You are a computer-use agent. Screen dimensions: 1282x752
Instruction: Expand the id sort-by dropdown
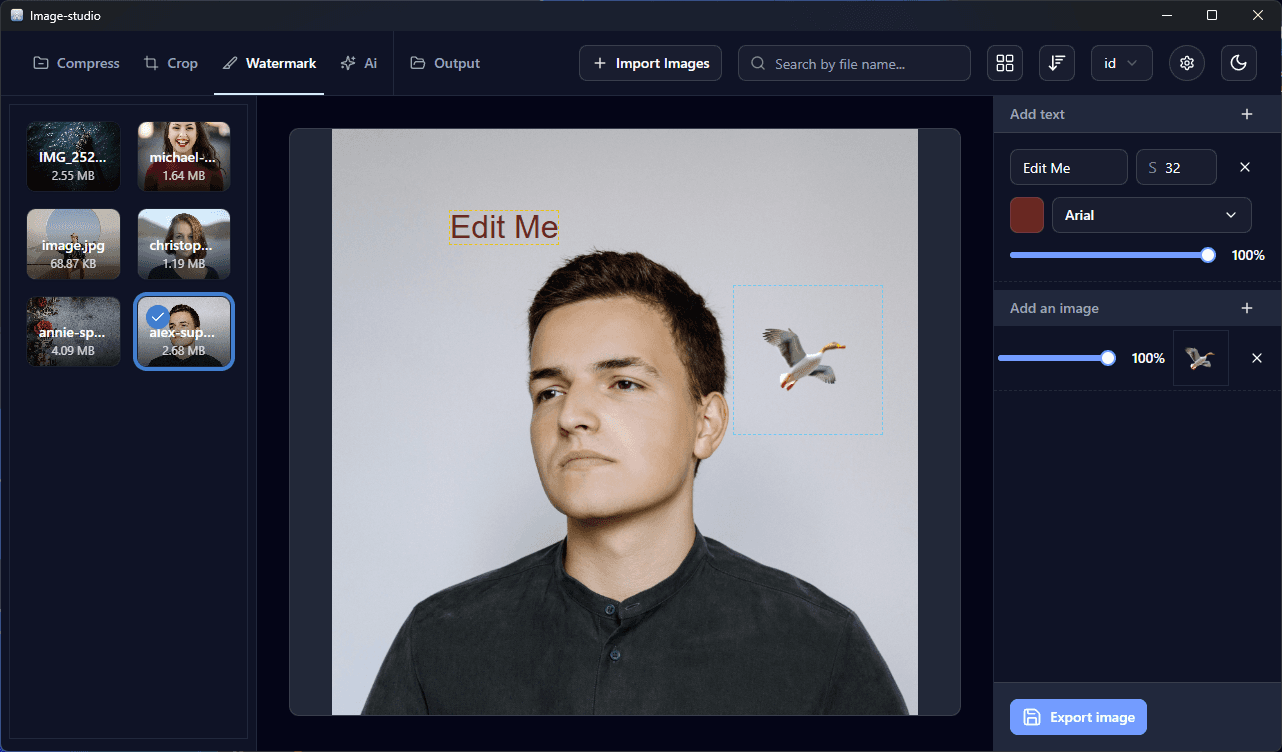tap(1121, 63)
